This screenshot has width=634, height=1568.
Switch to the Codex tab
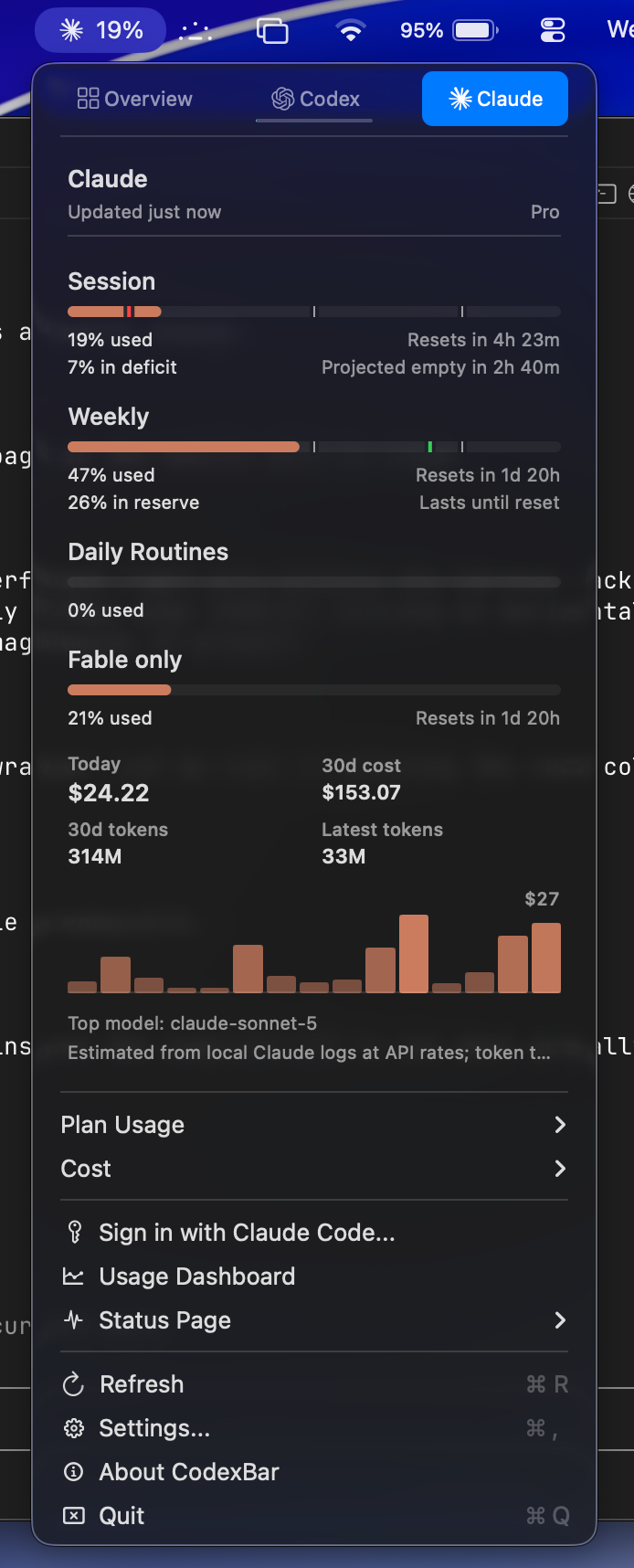(x=315, y=99)
